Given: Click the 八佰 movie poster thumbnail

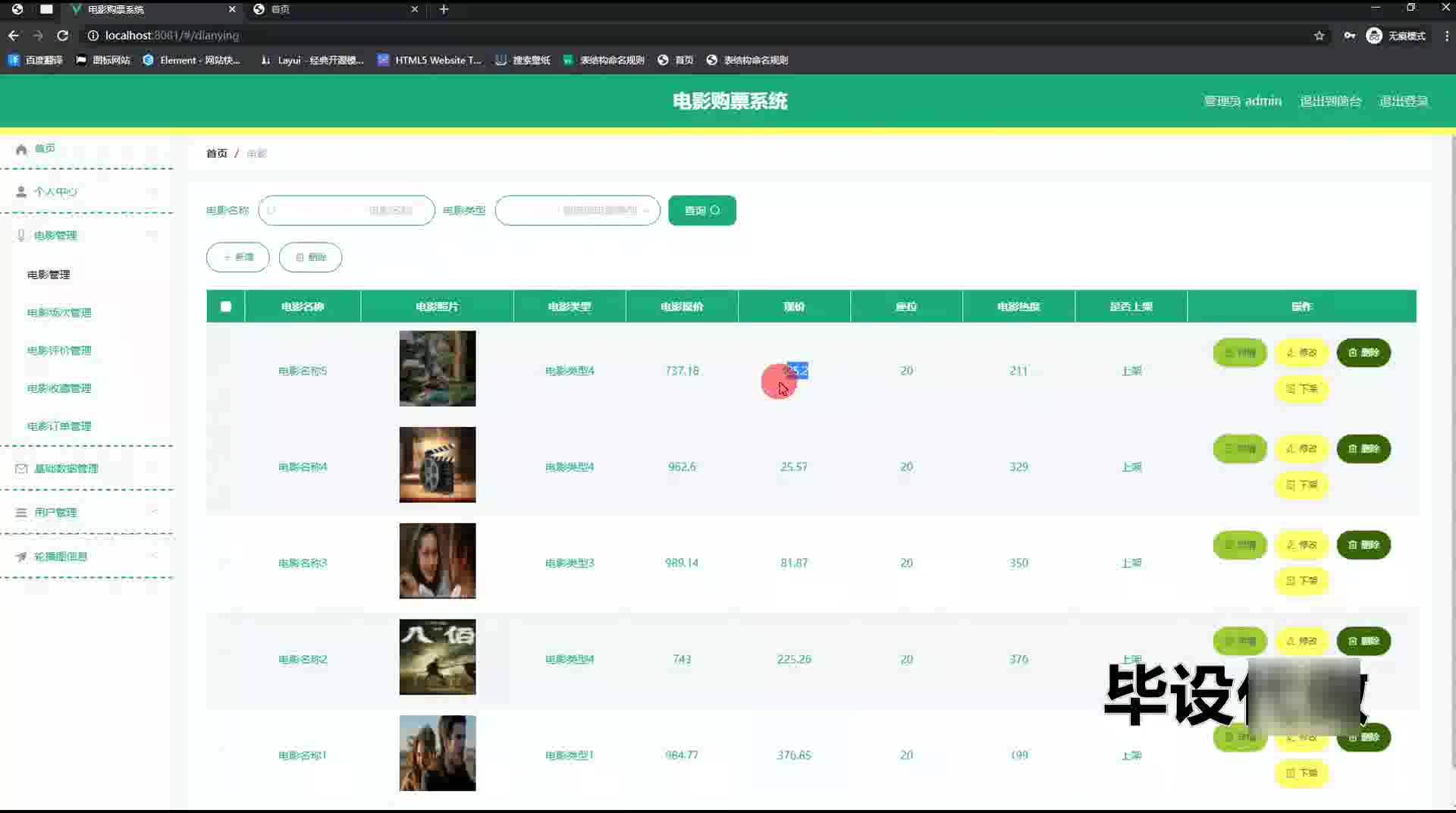Looking at the screenshot, I should (438, 657).
